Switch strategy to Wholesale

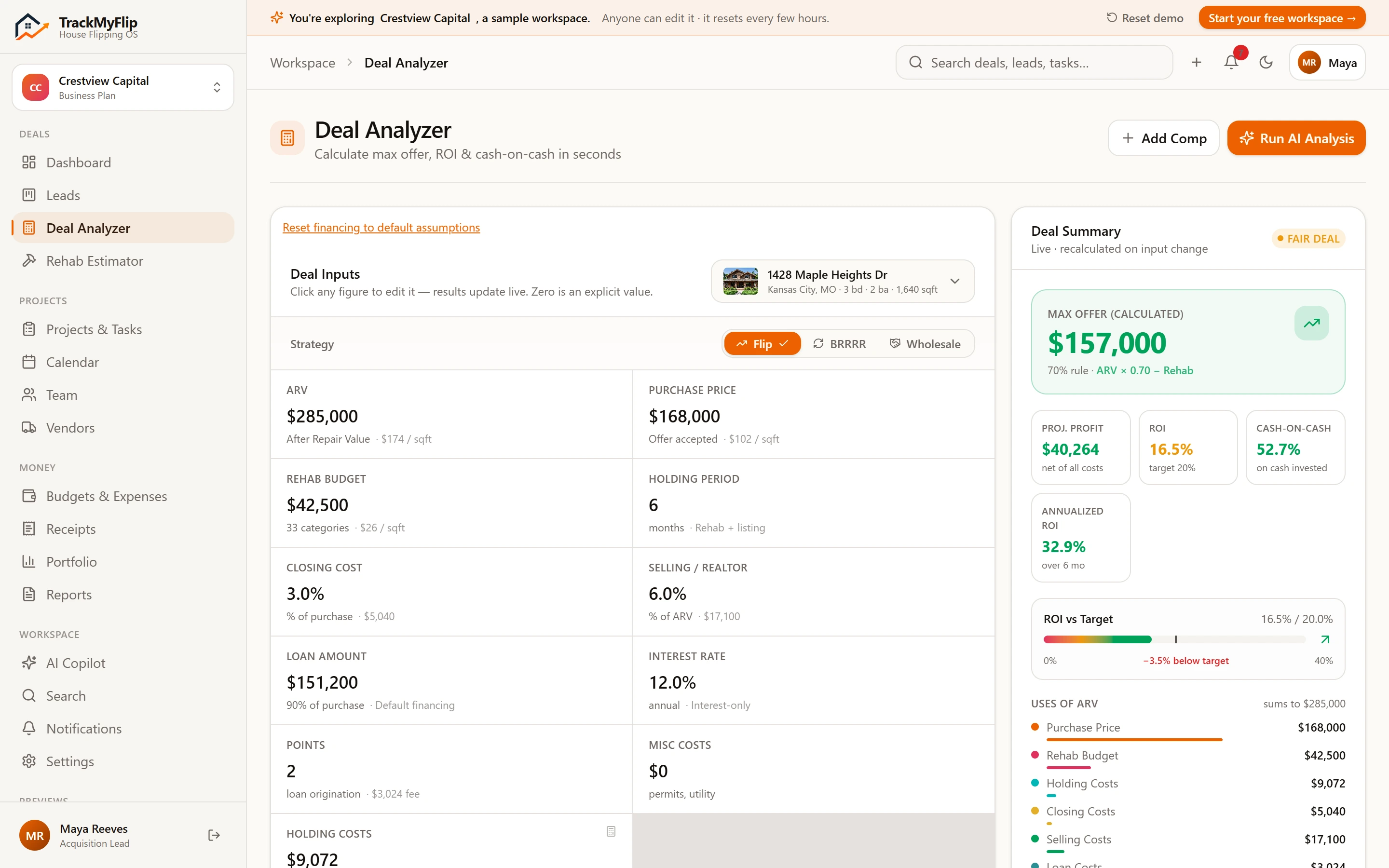tap(925, 343)
